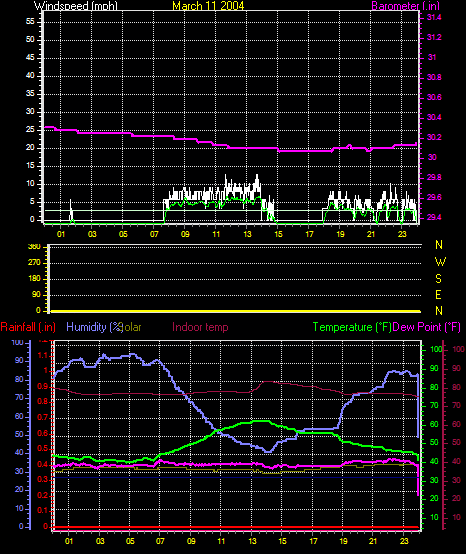Click the Windspeed (mph) axis title
The width and height of the screenshot is (466, 554).
(x=76, y=6)
